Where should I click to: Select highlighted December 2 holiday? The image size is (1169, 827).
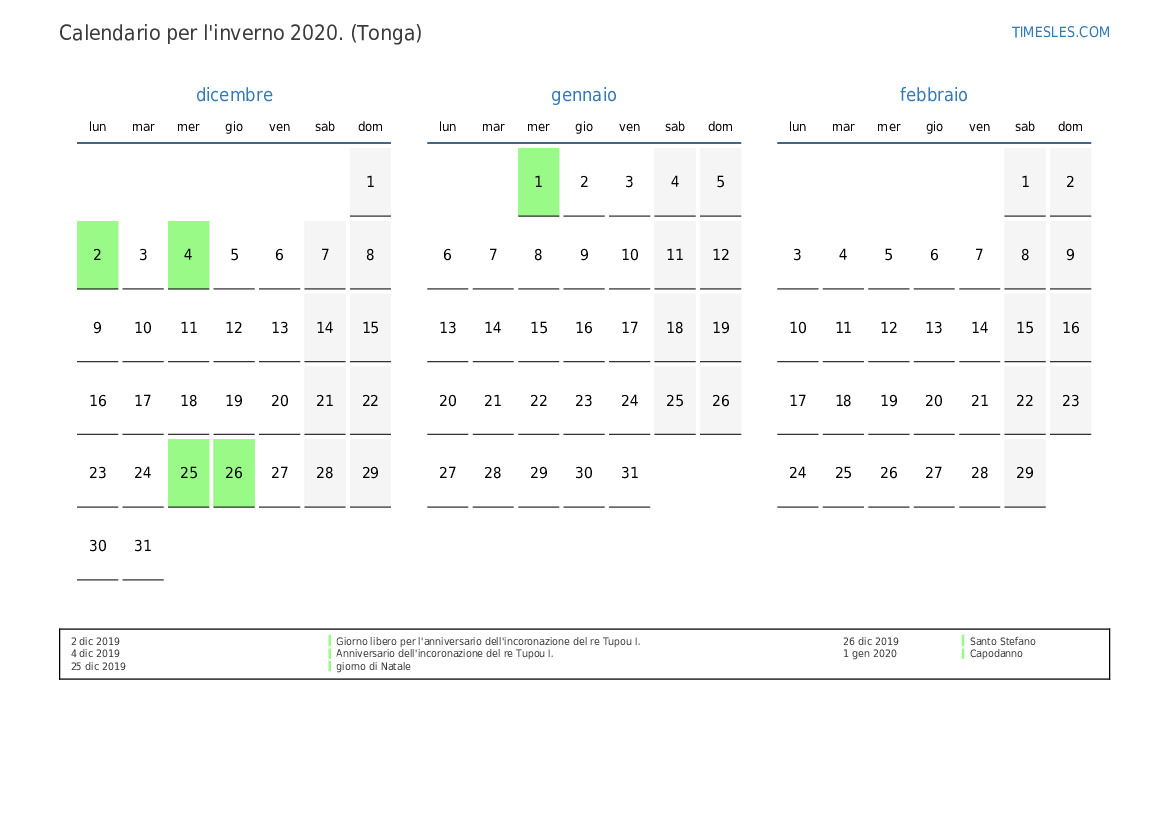point(98,255)
